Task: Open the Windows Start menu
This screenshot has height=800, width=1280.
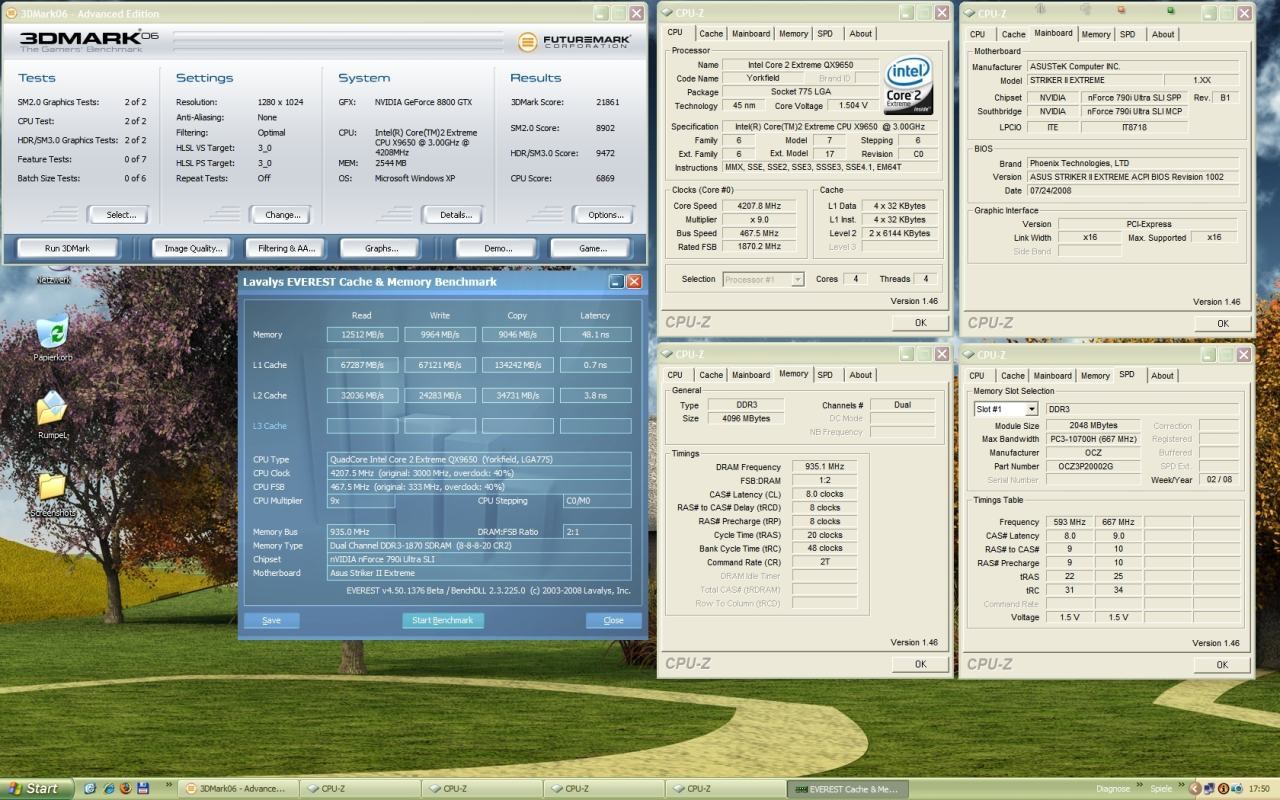Action: (x=37, y=788)
